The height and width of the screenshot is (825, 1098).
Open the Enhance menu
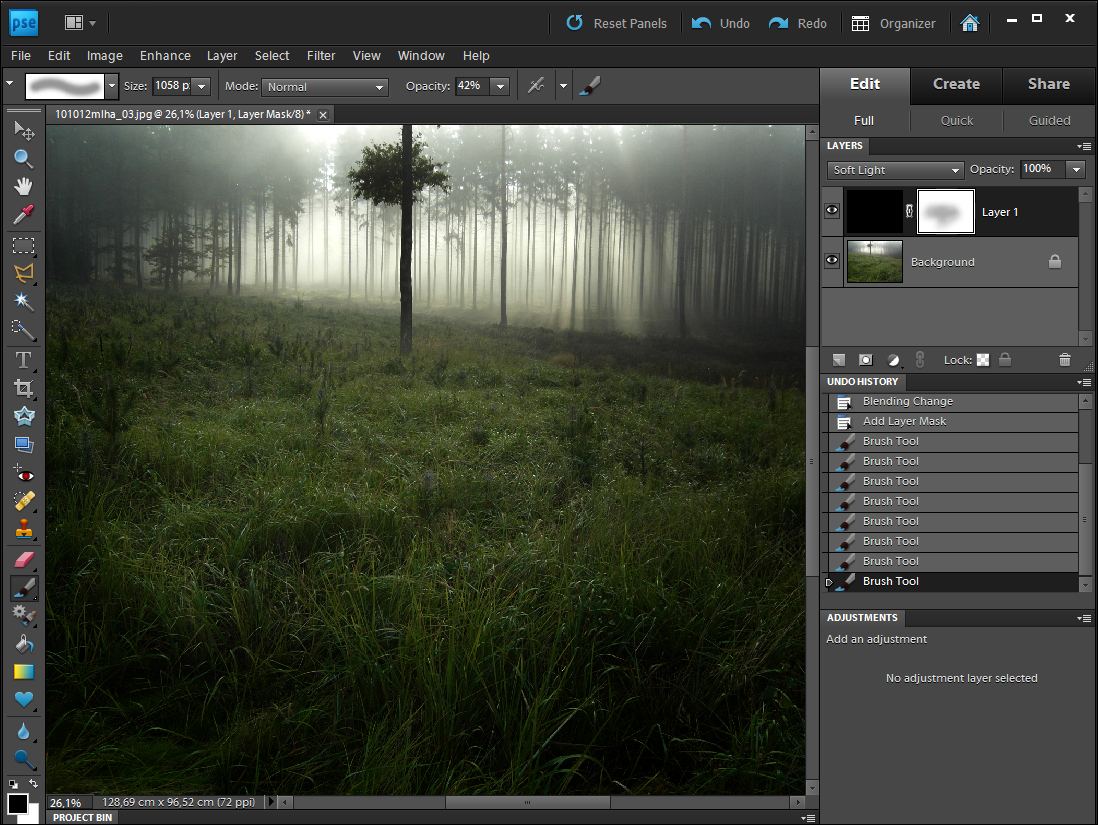(165, 56)
